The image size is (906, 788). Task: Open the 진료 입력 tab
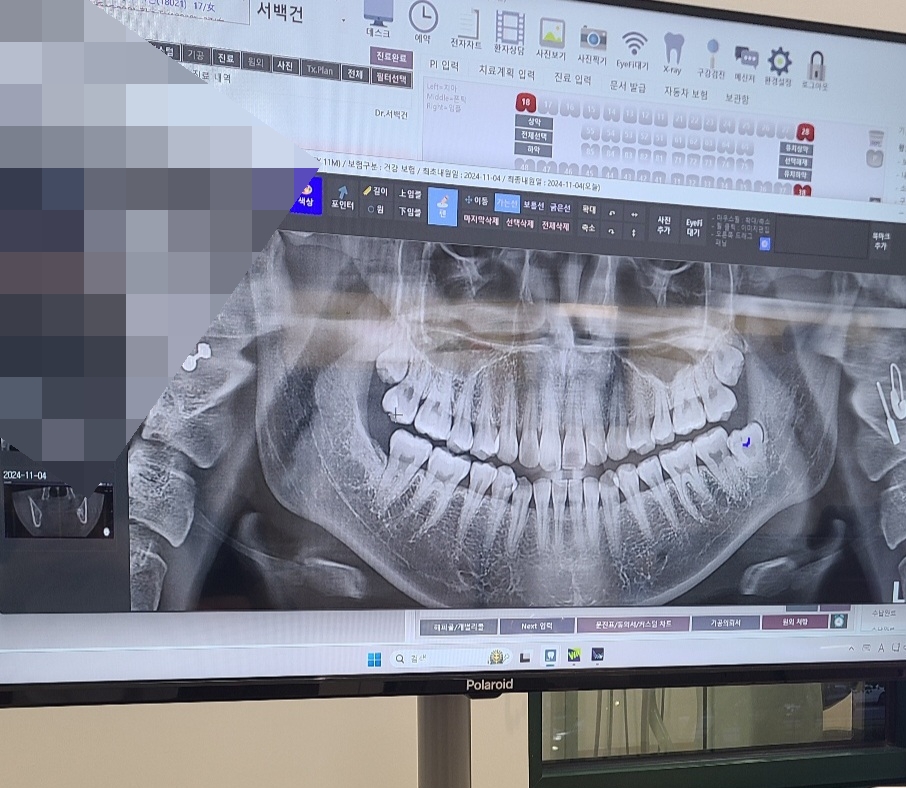[573, 78]
